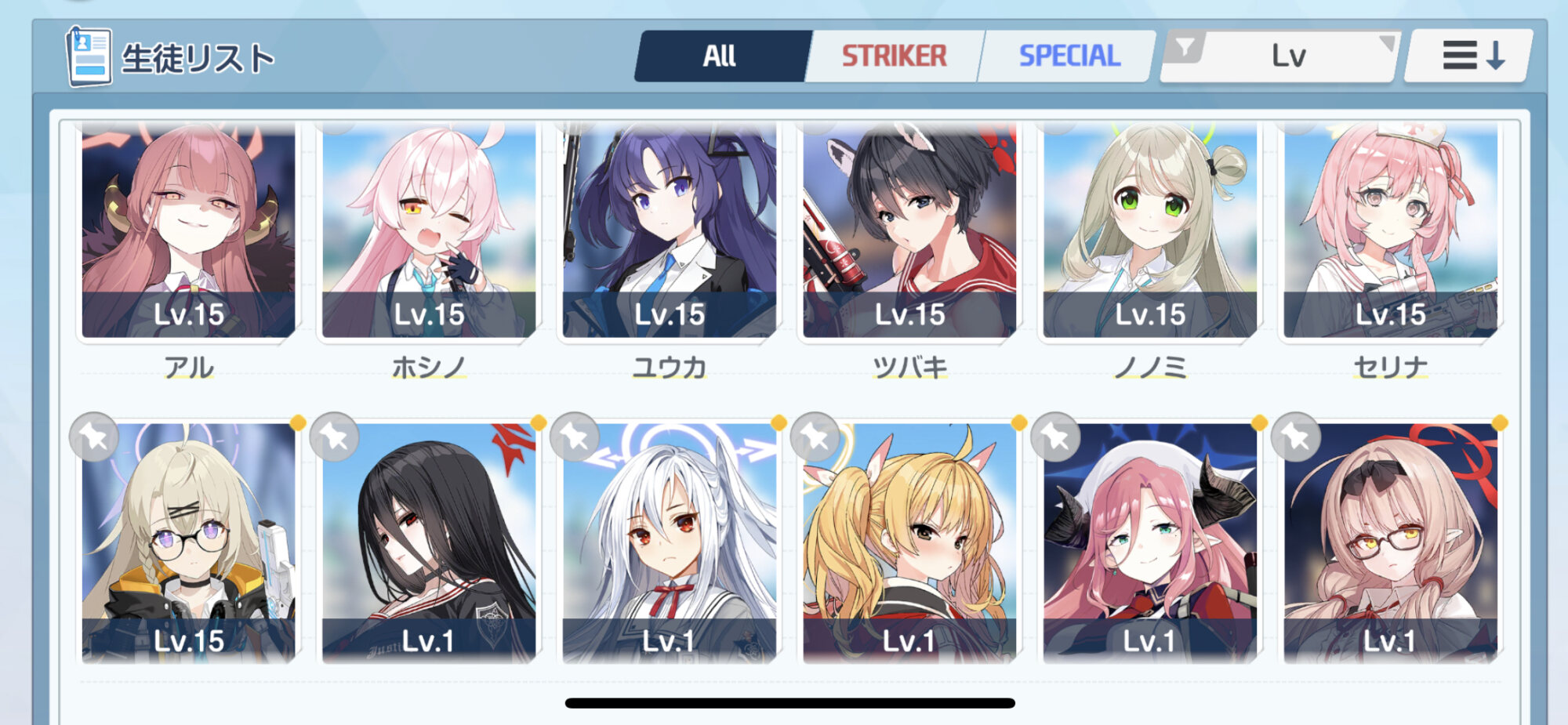Pin the pink-haired student with red glasses
The height and width of the screenshot is (725, 1568).
click(x=1296, y=437)
